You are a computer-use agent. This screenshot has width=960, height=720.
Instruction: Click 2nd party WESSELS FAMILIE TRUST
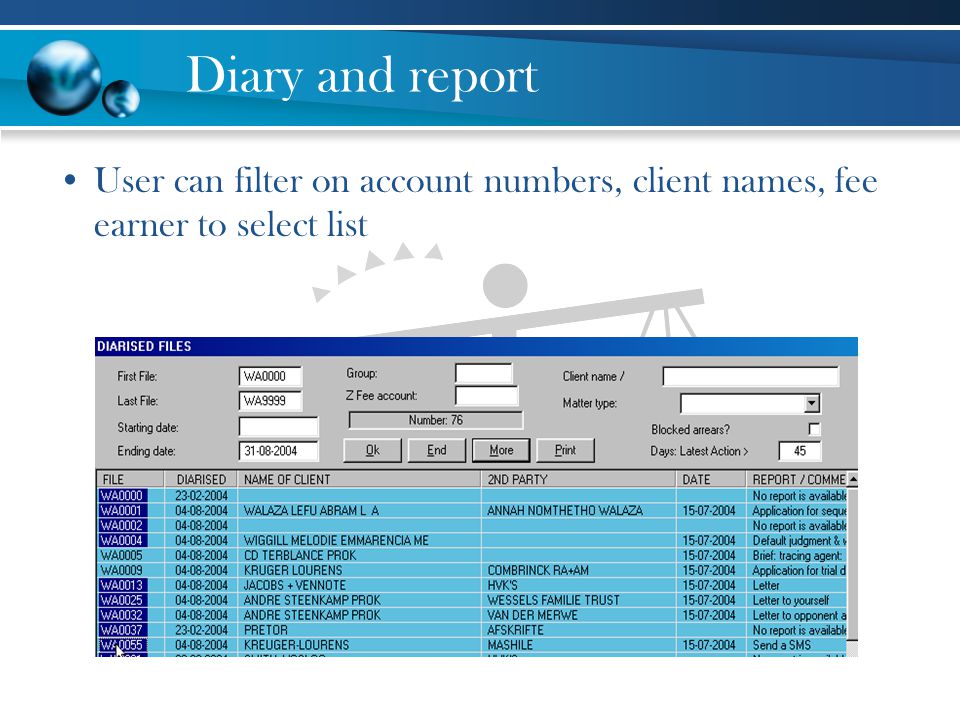[553, 600]
